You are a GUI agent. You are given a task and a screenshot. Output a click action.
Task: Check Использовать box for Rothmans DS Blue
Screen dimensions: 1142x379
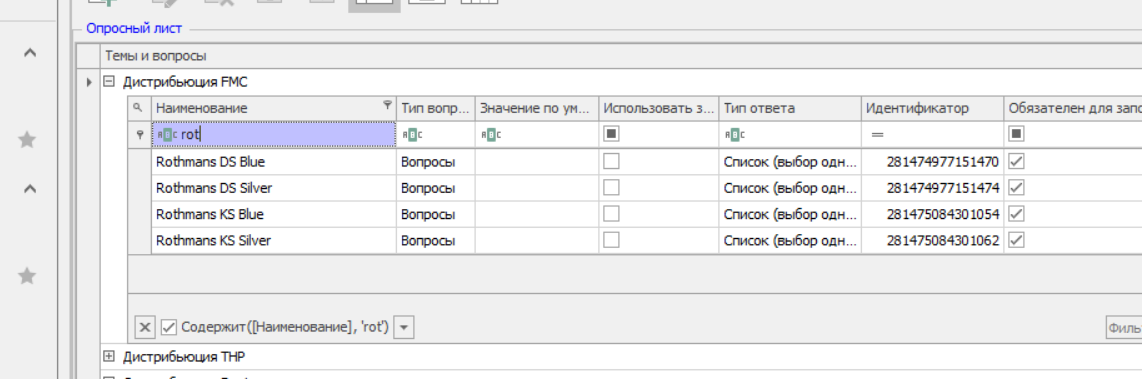point(611,161)
